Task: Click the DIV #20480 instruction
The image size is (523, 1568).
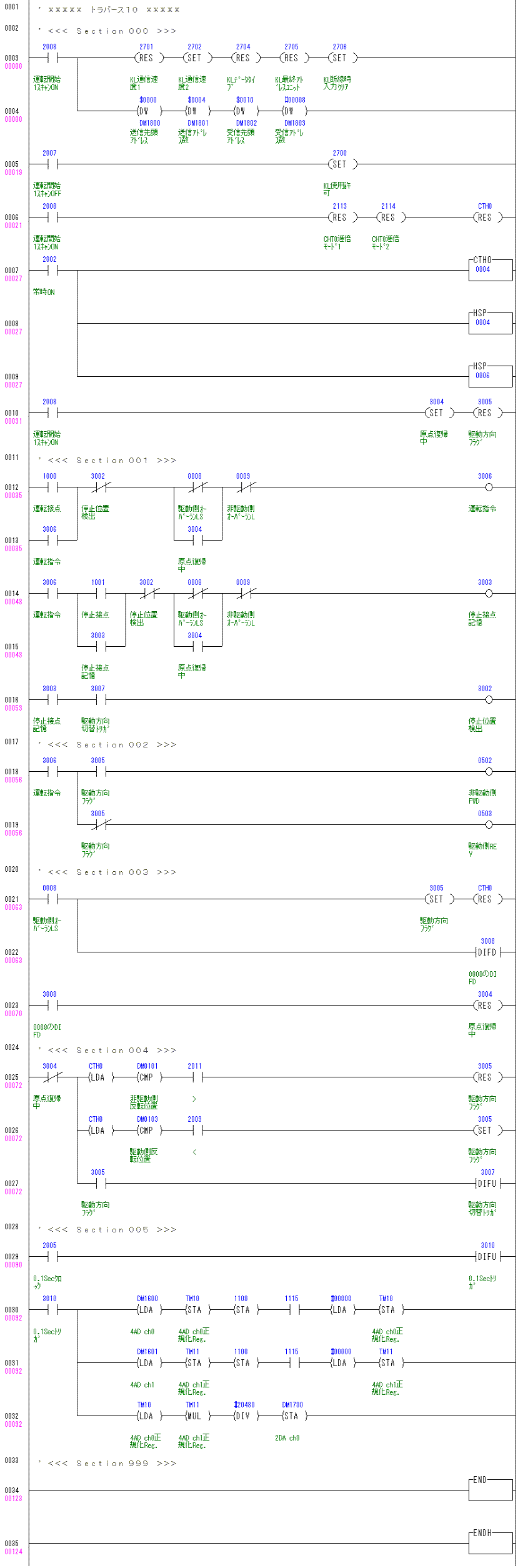Action: [246, 1416]
